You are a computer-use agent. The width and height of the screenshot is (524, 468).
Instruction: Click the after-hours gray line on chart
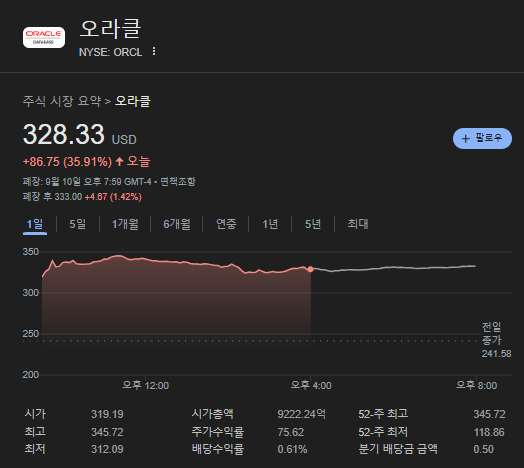click(x=394, y=267)
